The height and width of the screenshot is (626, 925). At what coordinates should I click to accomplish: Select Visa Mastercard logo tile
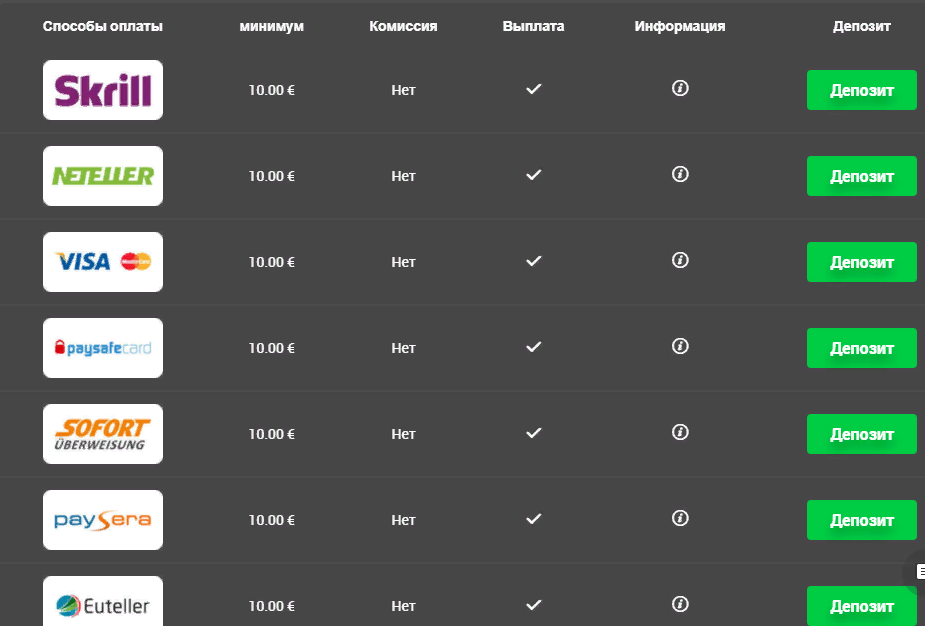coord(103,262)
